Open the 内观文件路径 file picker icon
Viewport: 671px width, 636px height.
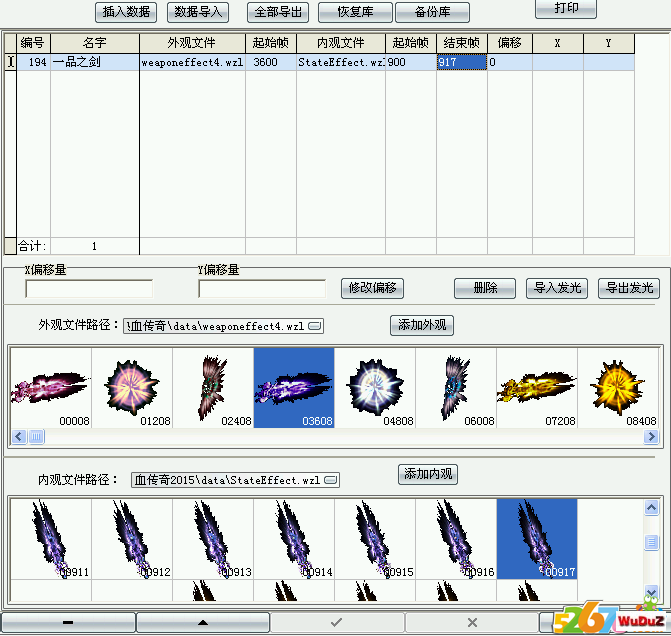point(331,480)
